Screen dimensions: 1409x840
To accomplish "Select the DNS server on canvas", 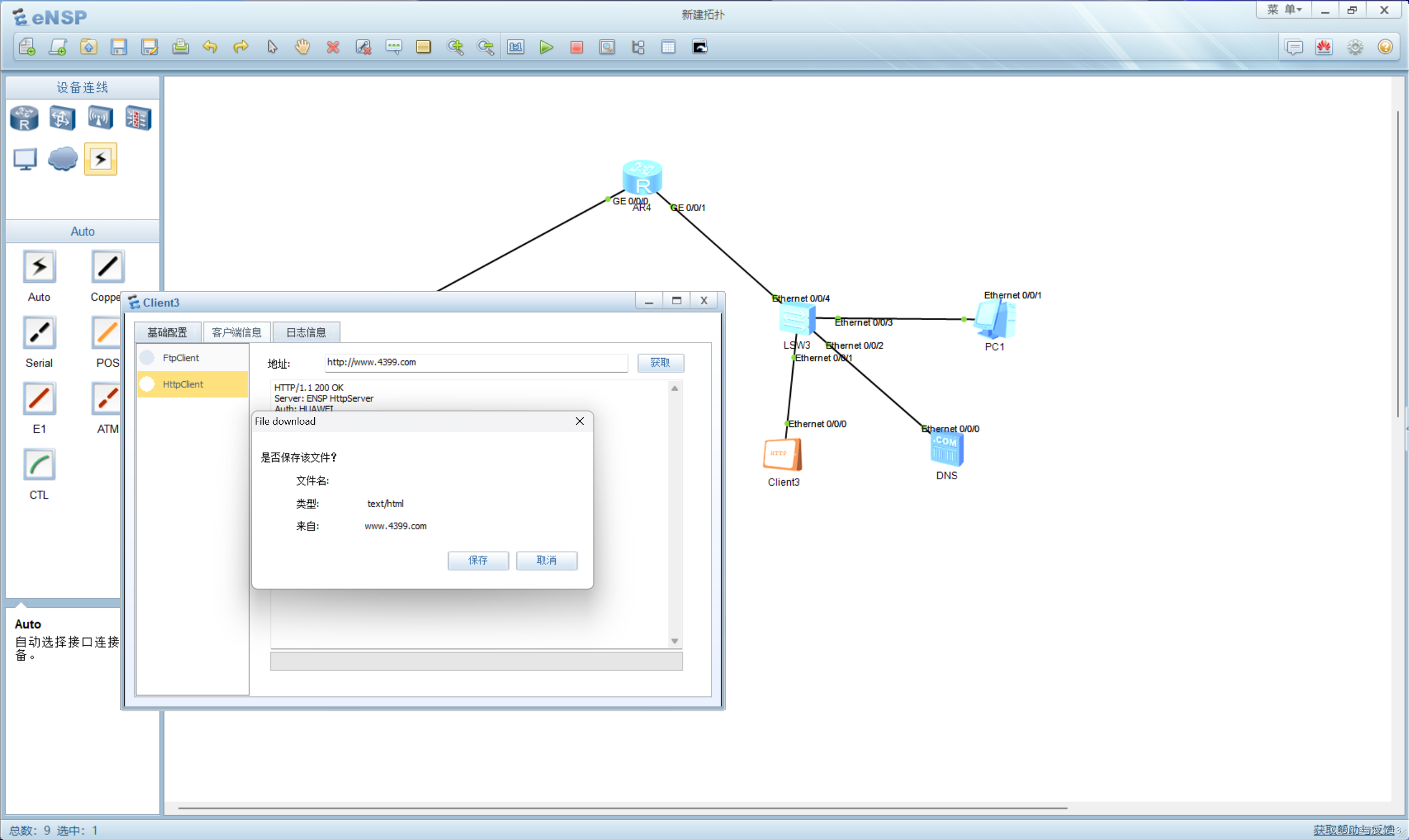I will coord(947,449).
